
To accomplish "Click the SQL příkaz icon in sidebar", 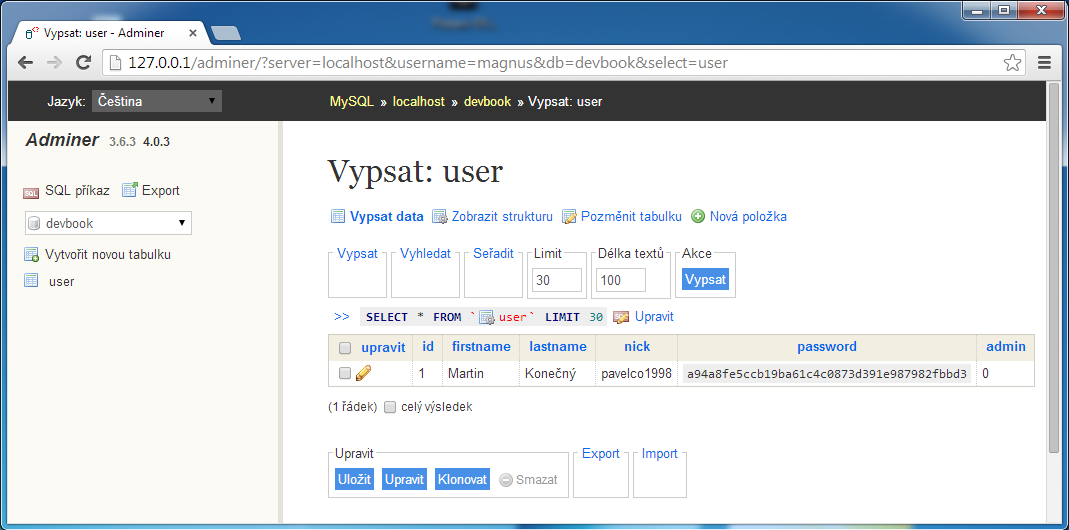I will 31,192.
